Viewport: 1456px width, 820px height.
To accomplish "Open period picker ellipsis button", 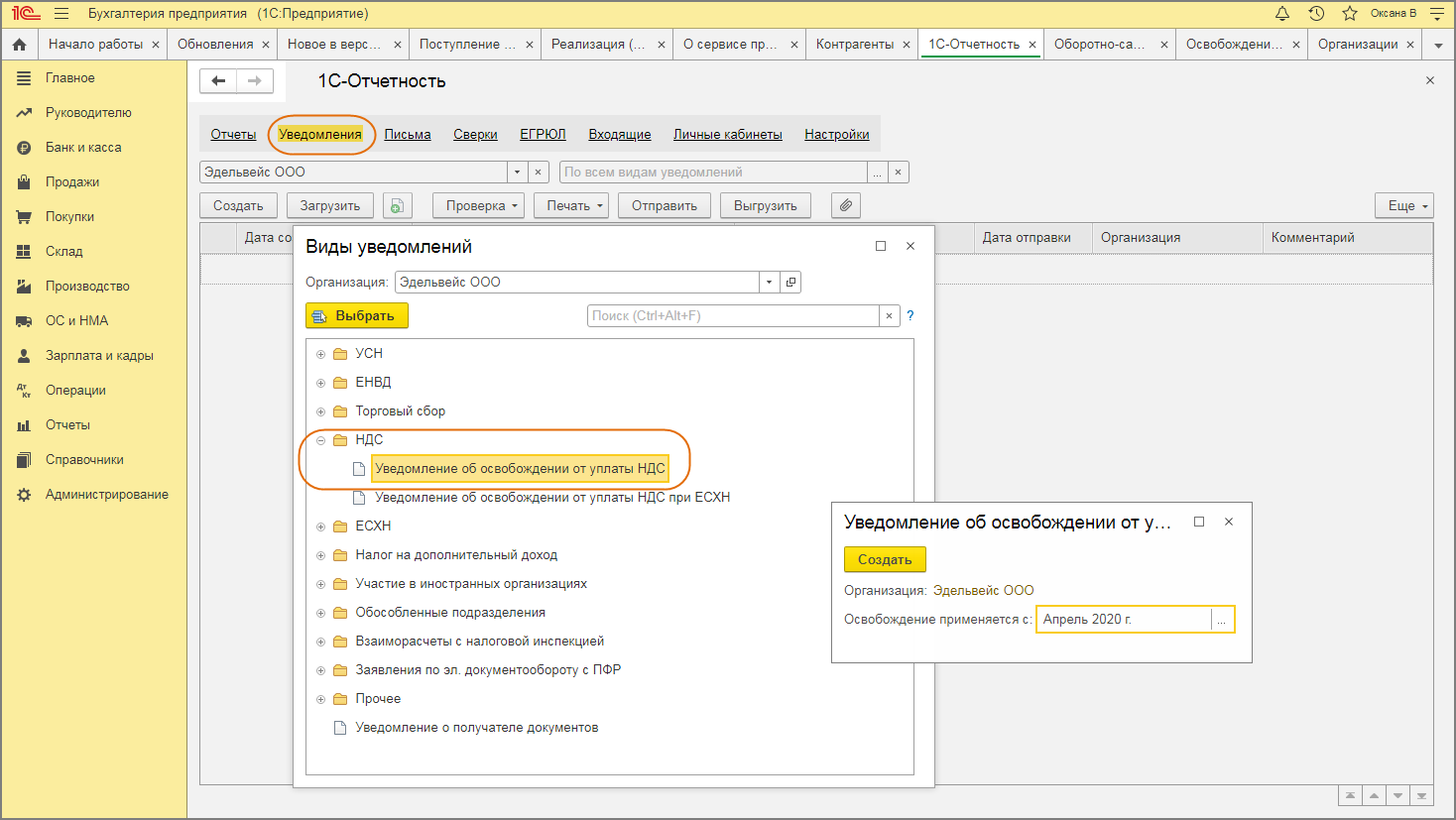I will [x=1222, y=620].
